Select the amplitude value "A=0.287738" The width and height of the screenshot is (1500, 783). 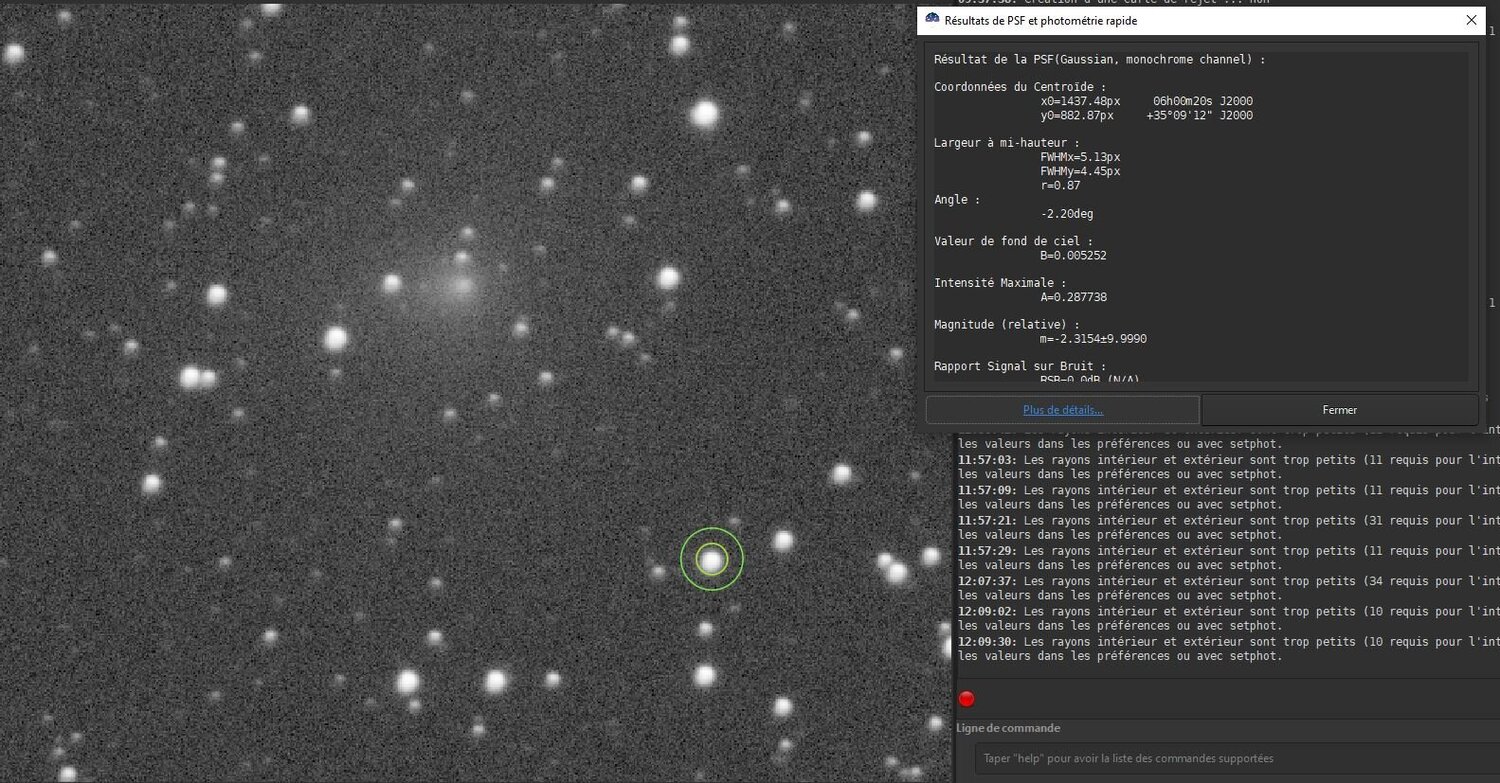coord(1073,297)
